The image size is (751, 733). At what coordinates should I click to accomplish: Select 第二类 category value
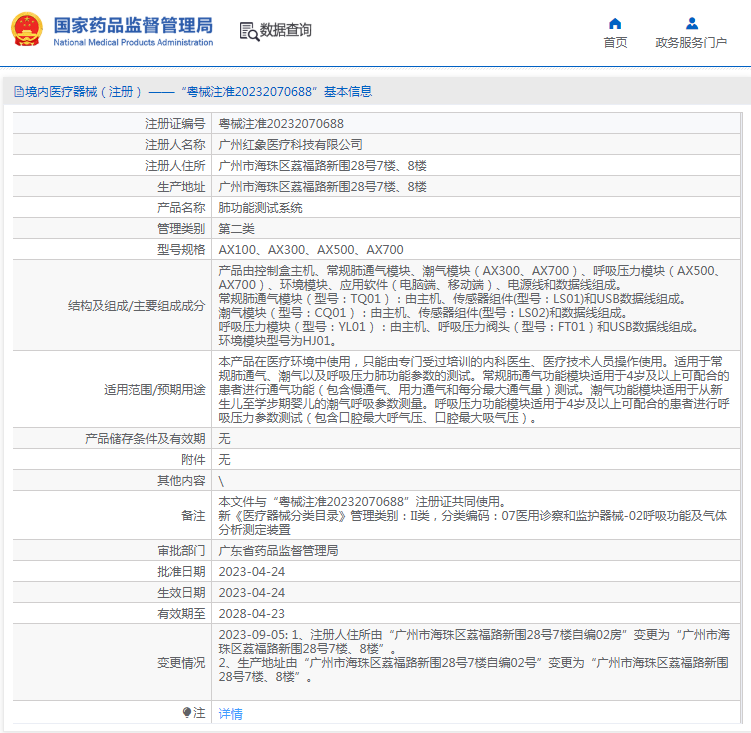coord(236,229)
